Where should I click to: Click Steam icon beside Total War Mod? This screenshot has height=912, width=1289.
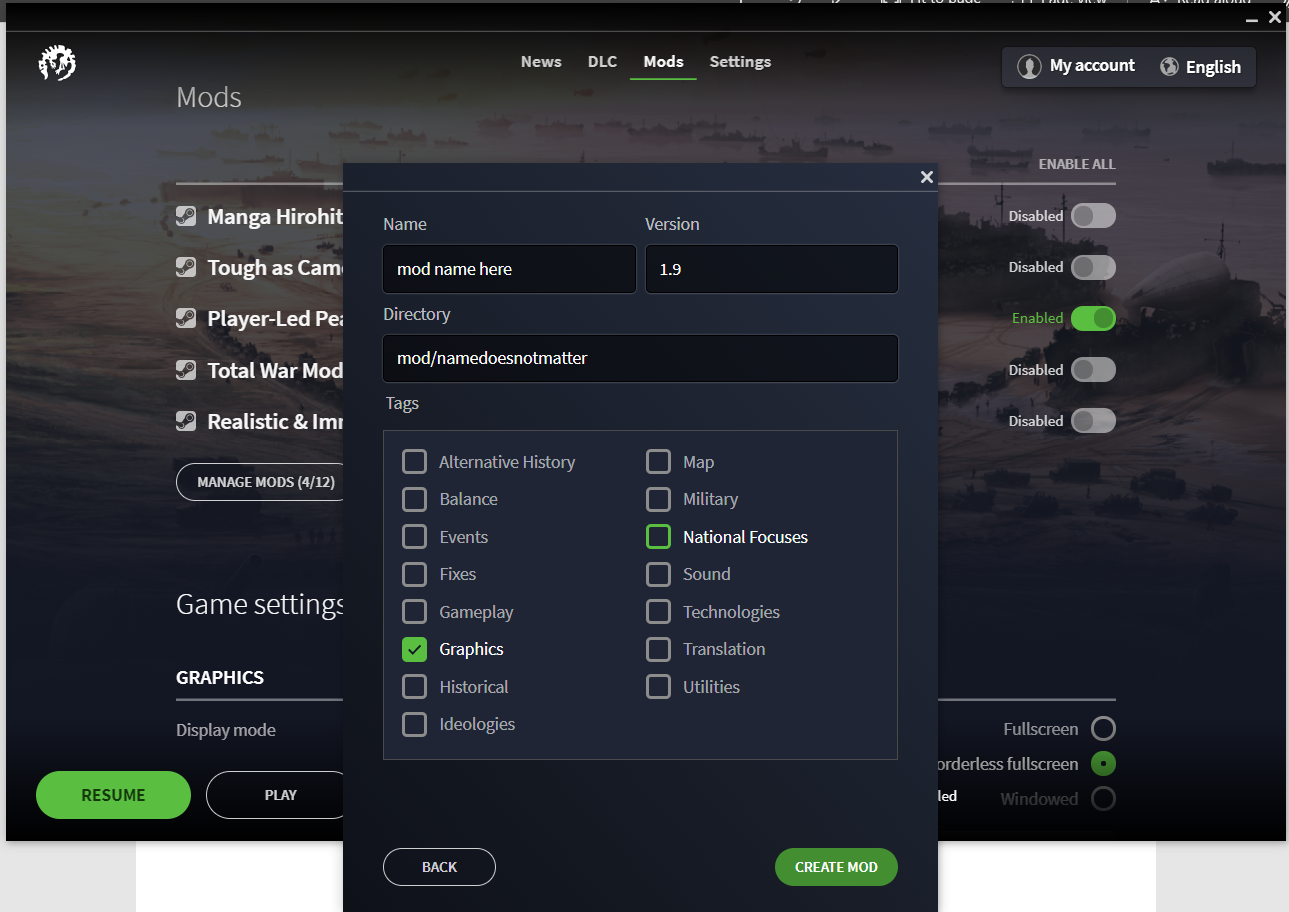click(186, 370)
